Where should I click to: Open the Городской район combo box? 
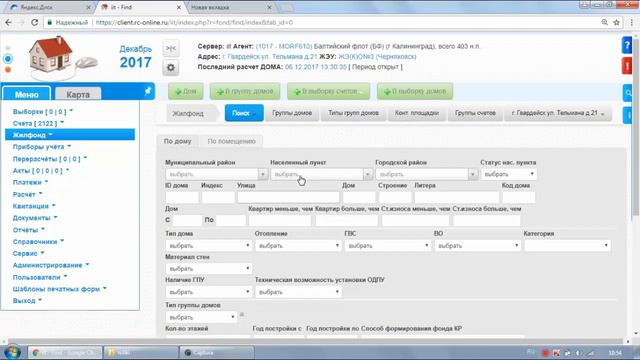tap(427, 174)
